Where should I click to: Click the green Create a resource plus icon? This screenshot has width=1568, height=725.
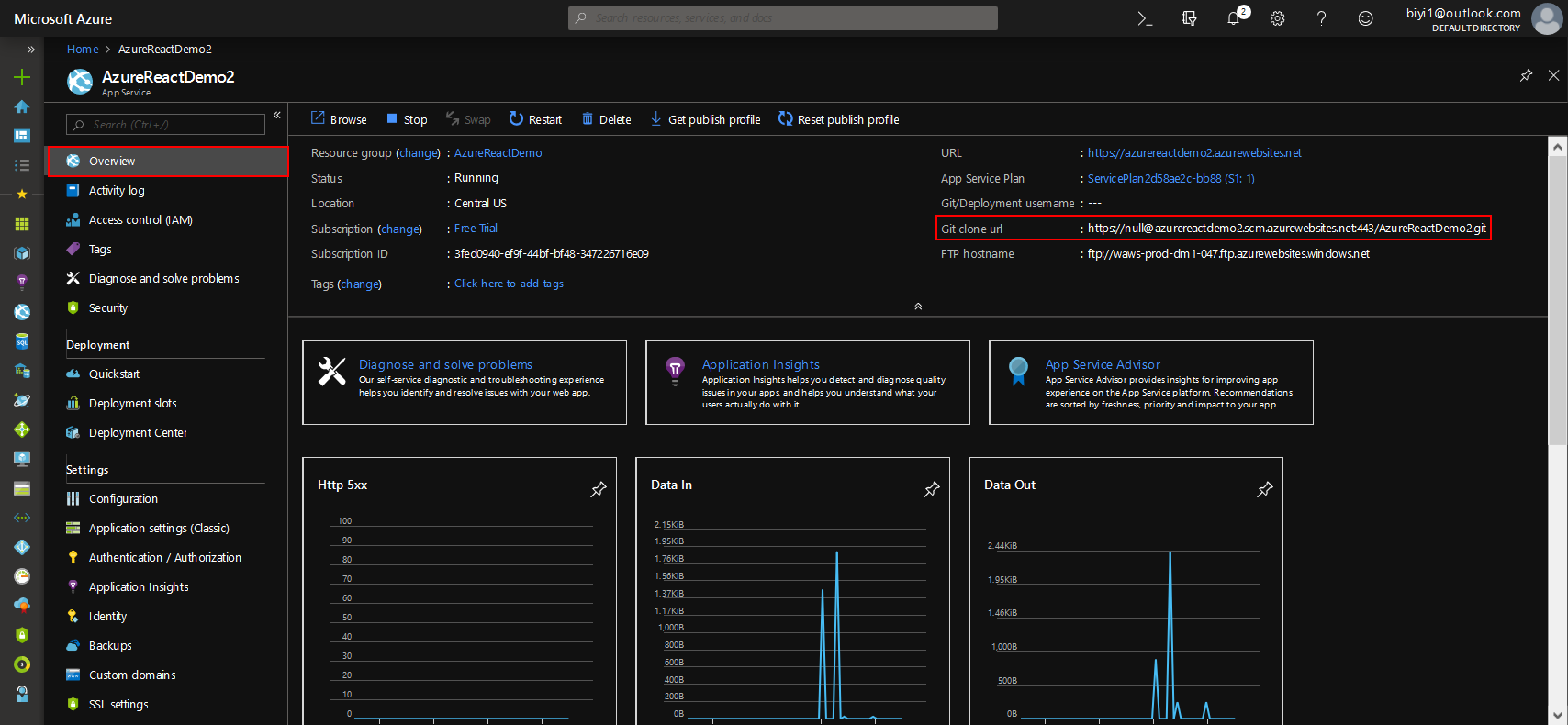click(22, 77)
